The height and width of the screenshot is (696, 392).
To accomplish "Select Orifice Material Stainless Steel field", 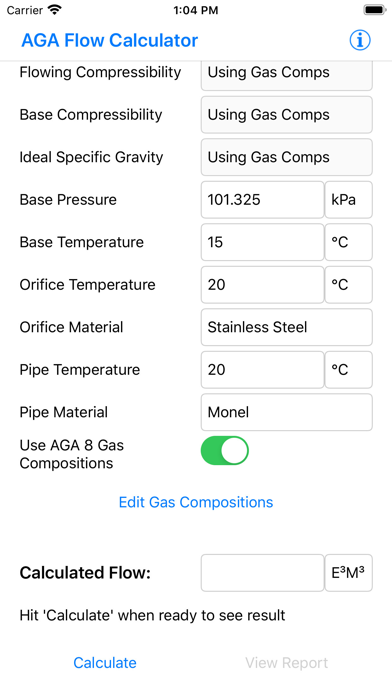I will pyautogui.click(x=287, y=327).
